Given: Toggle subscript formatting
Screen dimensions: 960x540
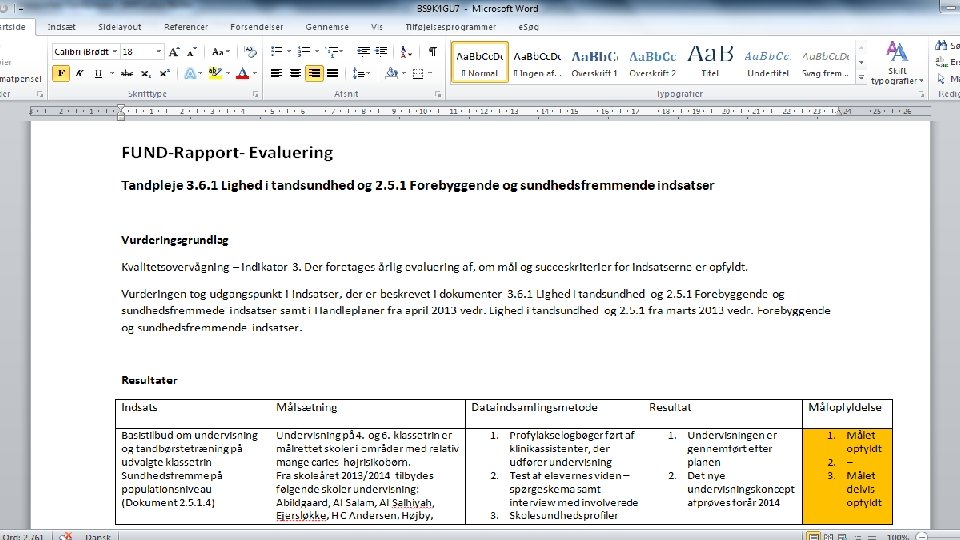Looking at the screenshot, I should coord(145,73).
